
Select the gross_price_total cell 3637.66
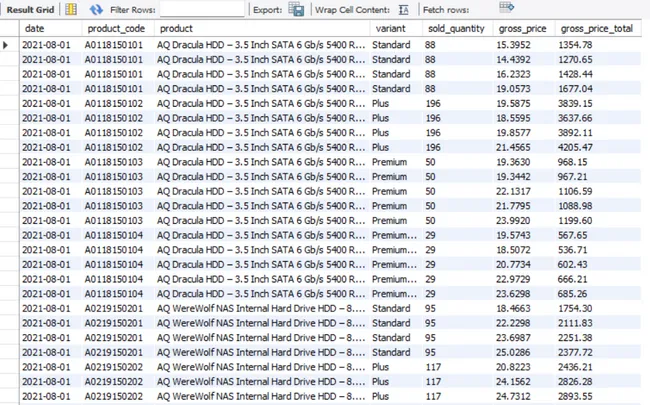tap(575, 118)
